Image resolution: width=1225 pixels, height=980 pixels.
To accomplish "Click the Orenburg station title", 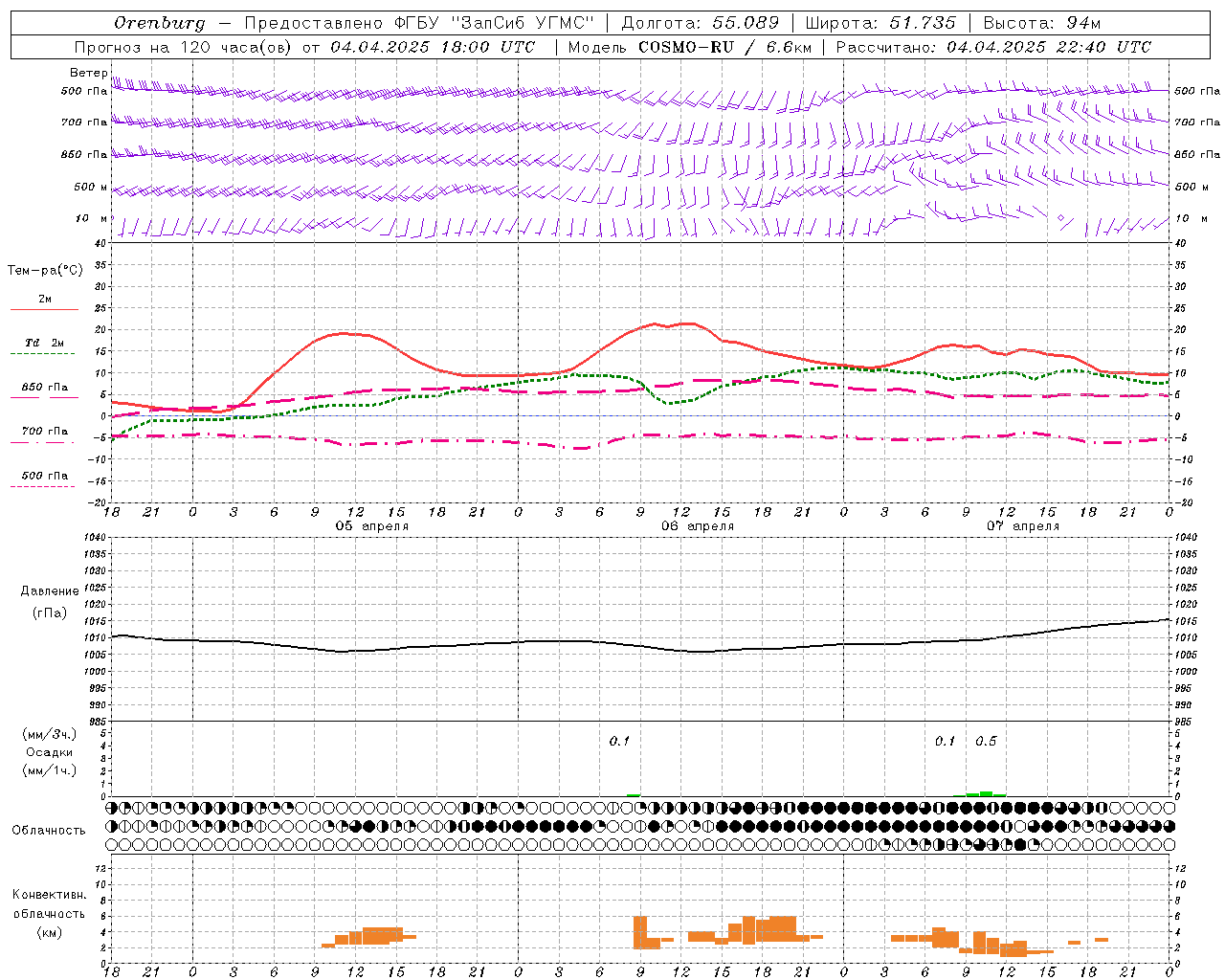I will point(159,23).
